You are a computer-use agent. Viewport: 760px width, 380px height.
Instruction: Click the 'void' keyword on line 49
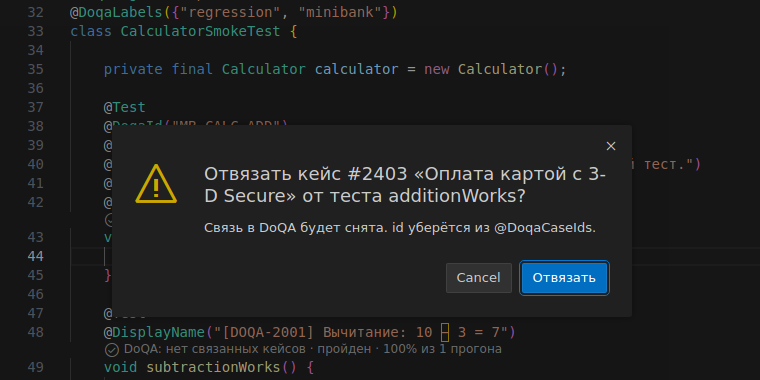click(x=120, y=367)
